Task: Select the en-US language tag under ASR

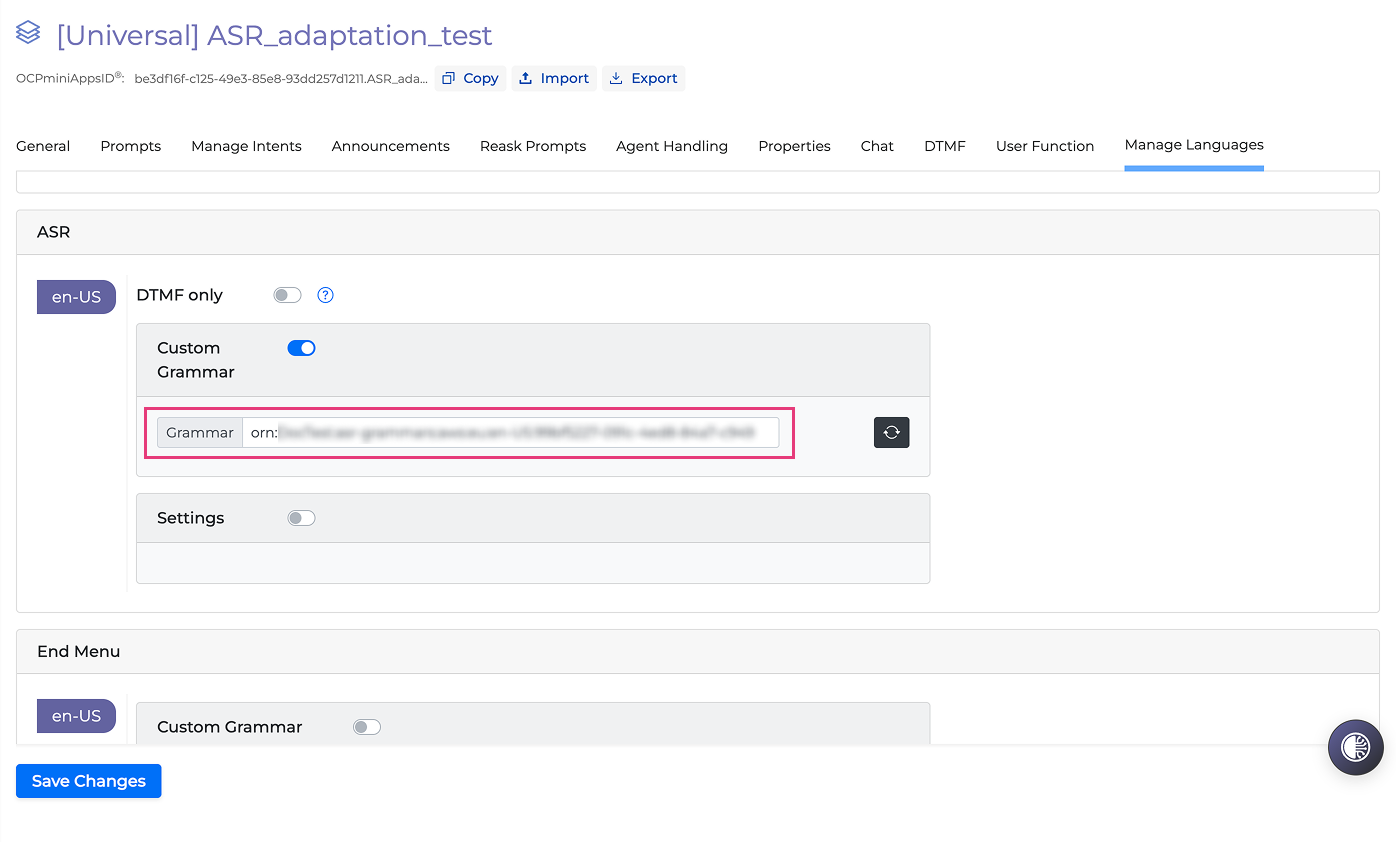Action: click(x=76, y=297)
